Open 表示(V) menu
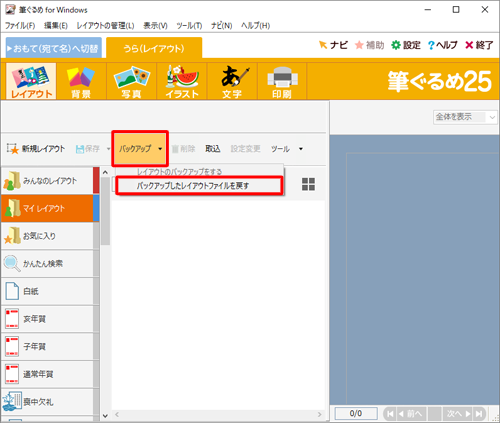Image resolution: width=500 pixels, height=423 pixels. [155, 25]
